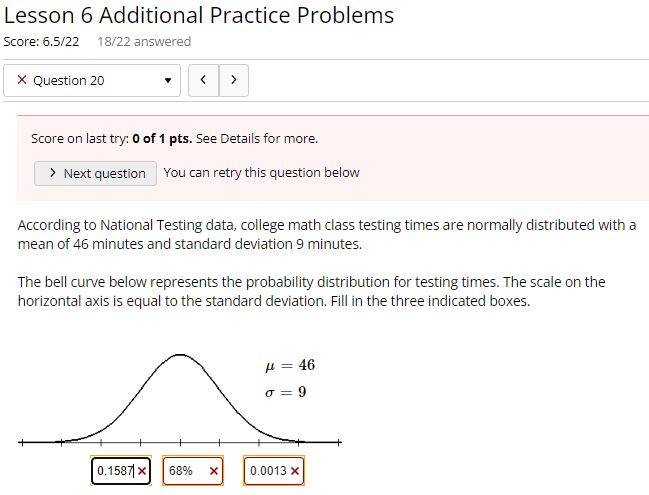Click the See Details for more text
649x495 pixels.
coord(257,139)
